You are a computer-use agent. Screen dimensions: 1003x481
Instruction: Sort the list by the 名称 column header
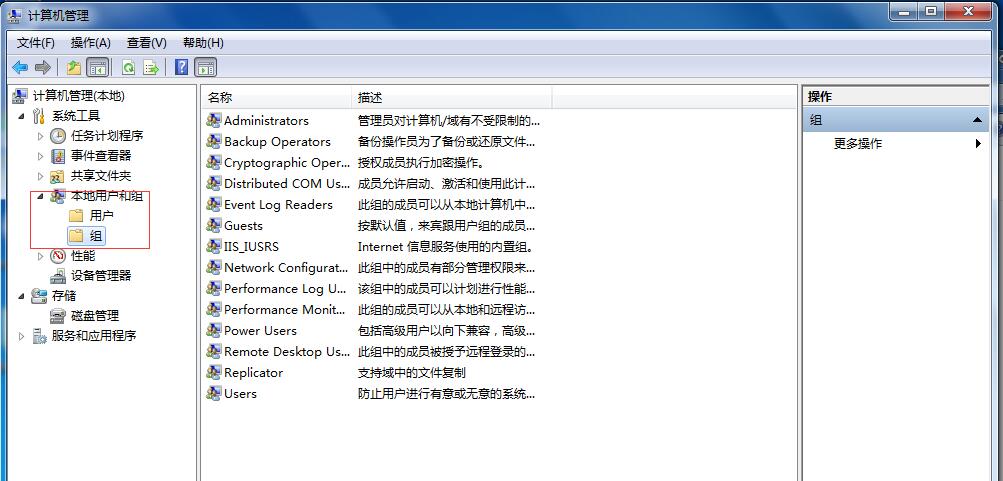coord(276,97)
